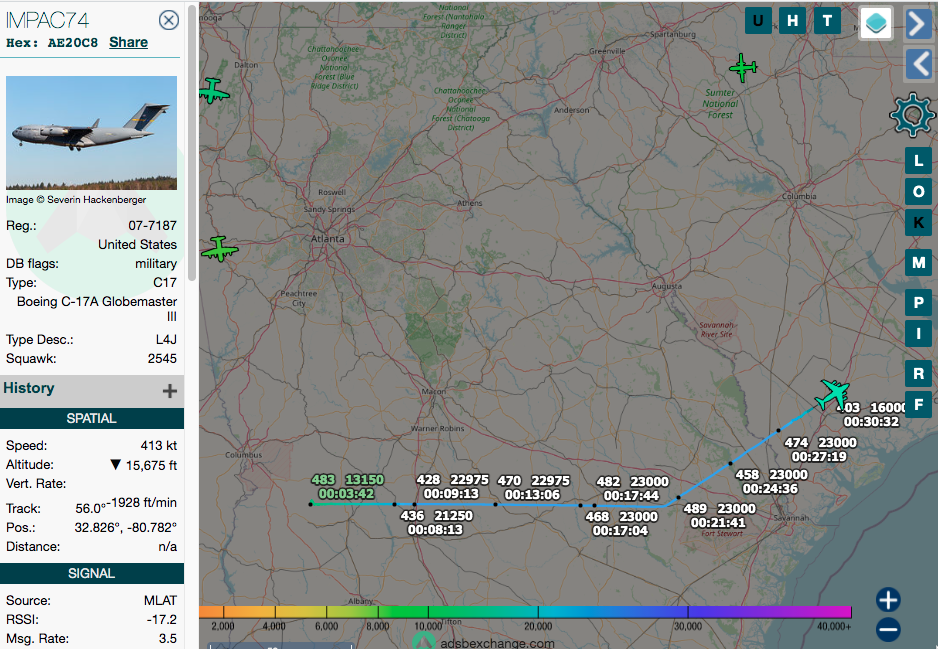Select the green aircraft near Sumter National Forest
Image resolution: width=938 pixels, height=649 pixels.
[743, 68]
